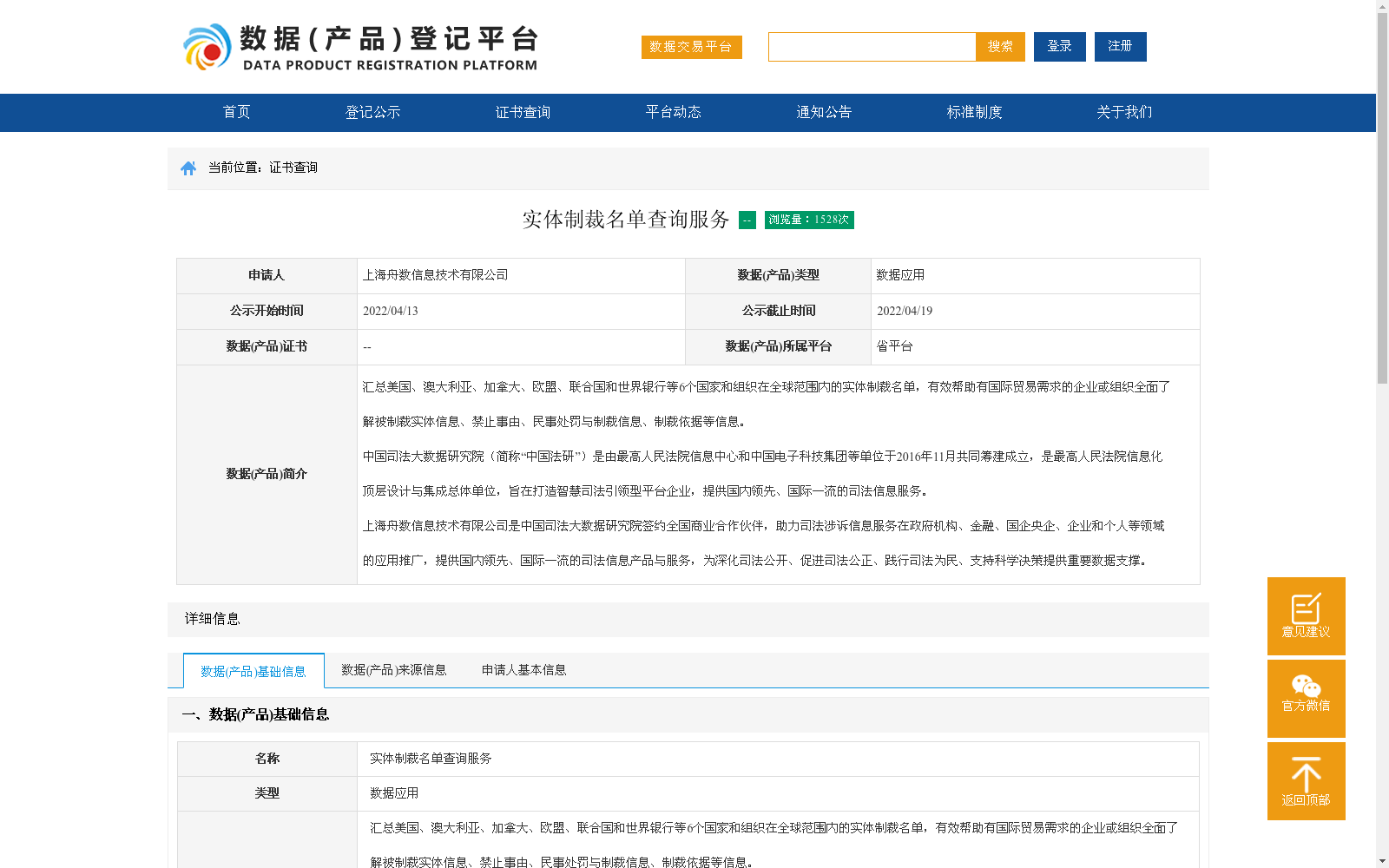Open the 登记公示 menu item

point(371,112)
